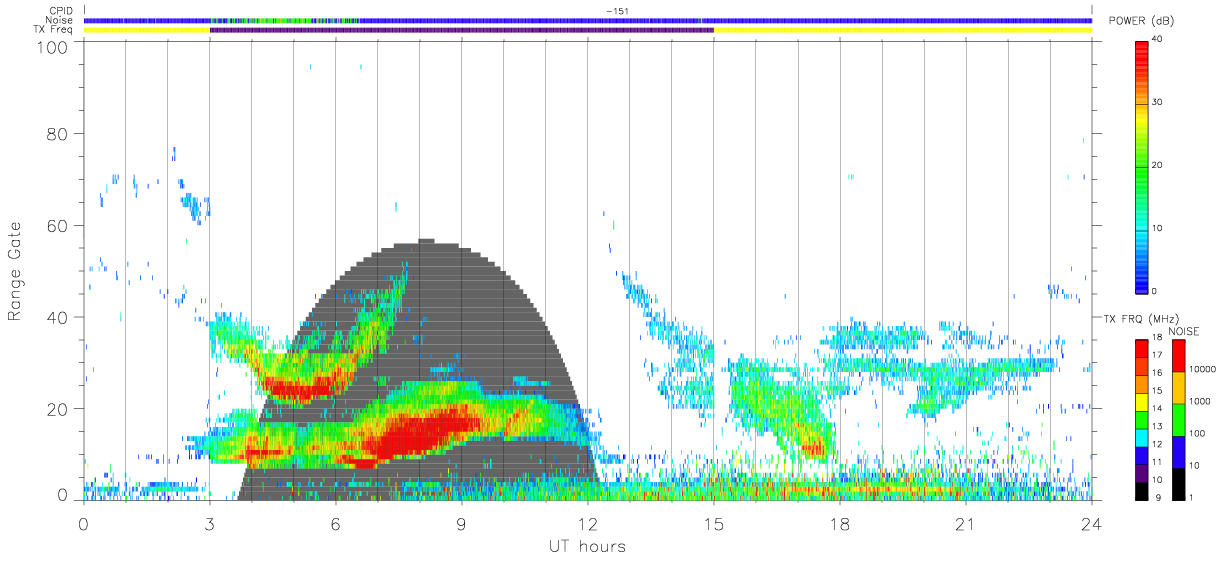Click the 10000 NOISE scale label
The height and width of the screenshot is (567, 1228).
1203,369
